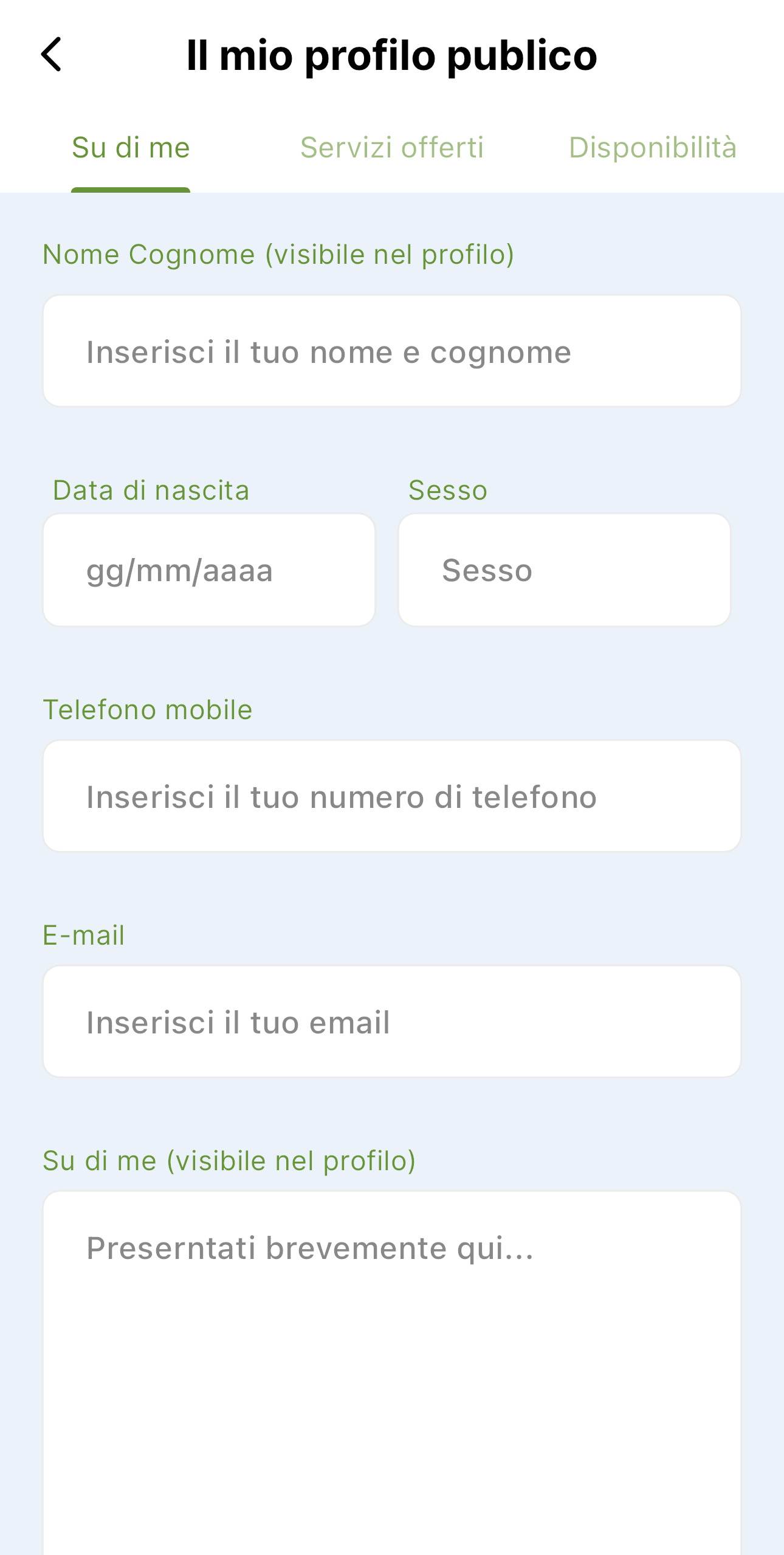The width and height of the screenshot is (784, 1555).
Task: Click the Su di me (visibile nel profilo) label
Action: [x=229, y=1160]
